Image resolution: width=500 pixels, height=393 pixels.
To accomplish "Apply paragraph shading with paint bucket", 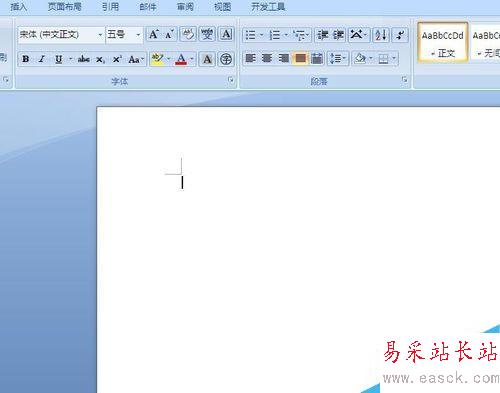I will [360, 59].
